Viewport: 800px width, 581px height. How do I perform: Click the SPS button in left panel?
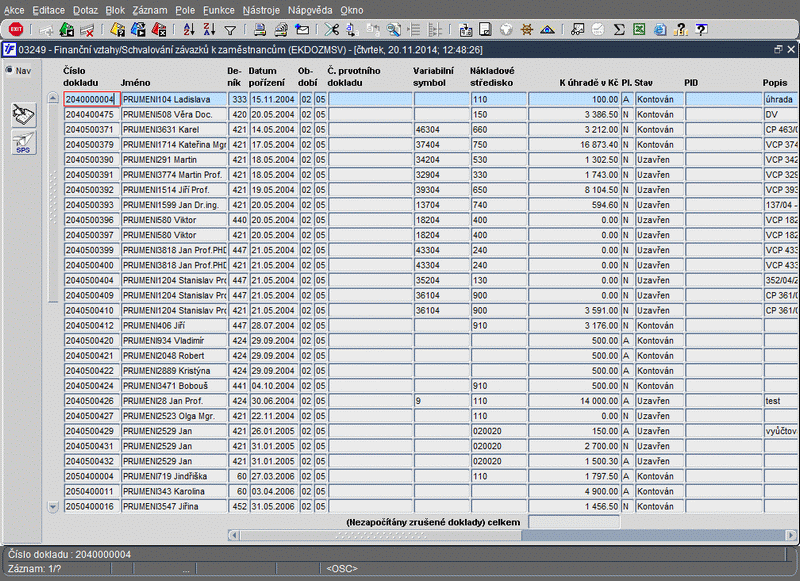23,142
